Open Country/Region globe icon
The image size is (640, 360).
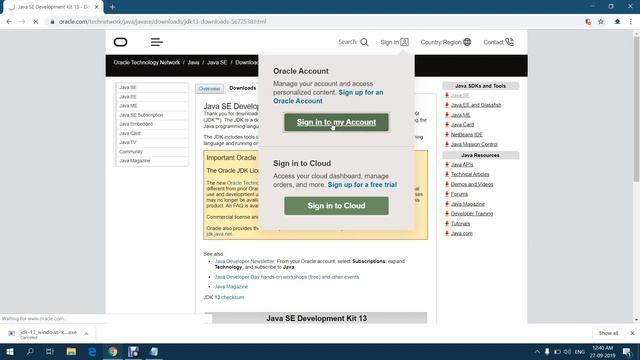pos(467,42)
